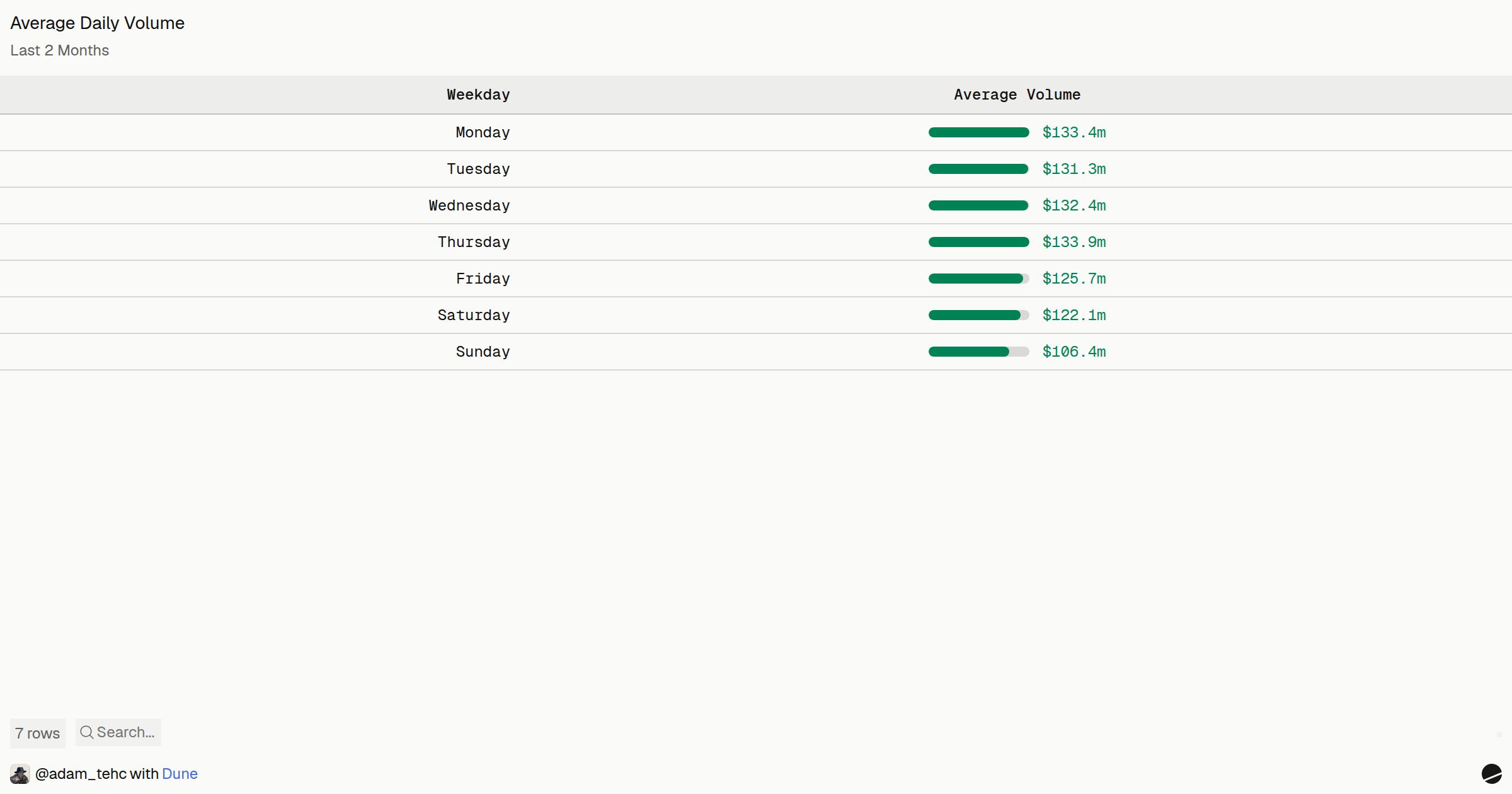The image size is (1512, 794).
Task: Click the Average Daily Volume title
Action: point(98,23)
